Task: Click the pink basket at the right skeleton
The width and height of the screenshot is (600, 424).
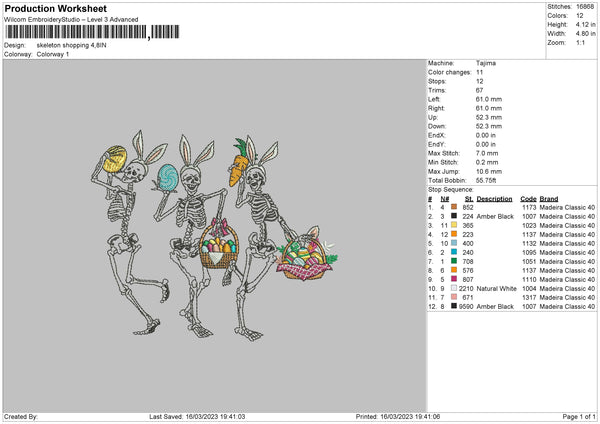Action: pos(304,258)
